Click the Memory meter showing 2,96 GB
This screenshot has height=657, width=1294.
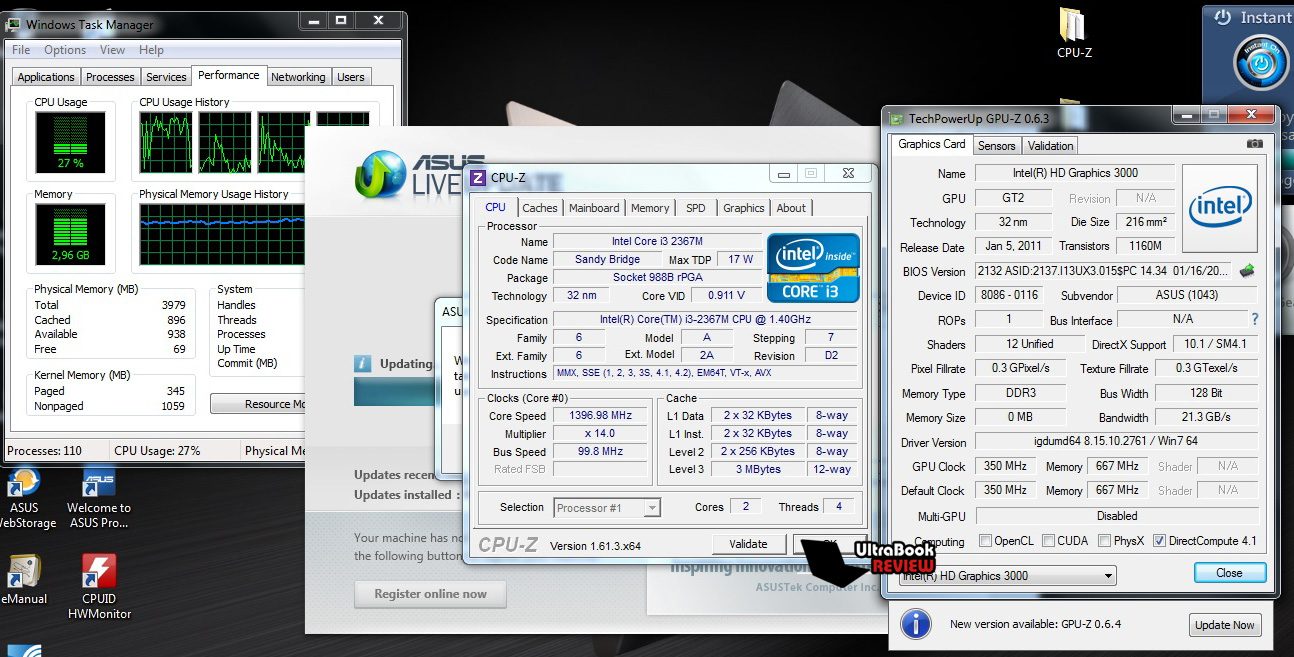click(70, 233)
